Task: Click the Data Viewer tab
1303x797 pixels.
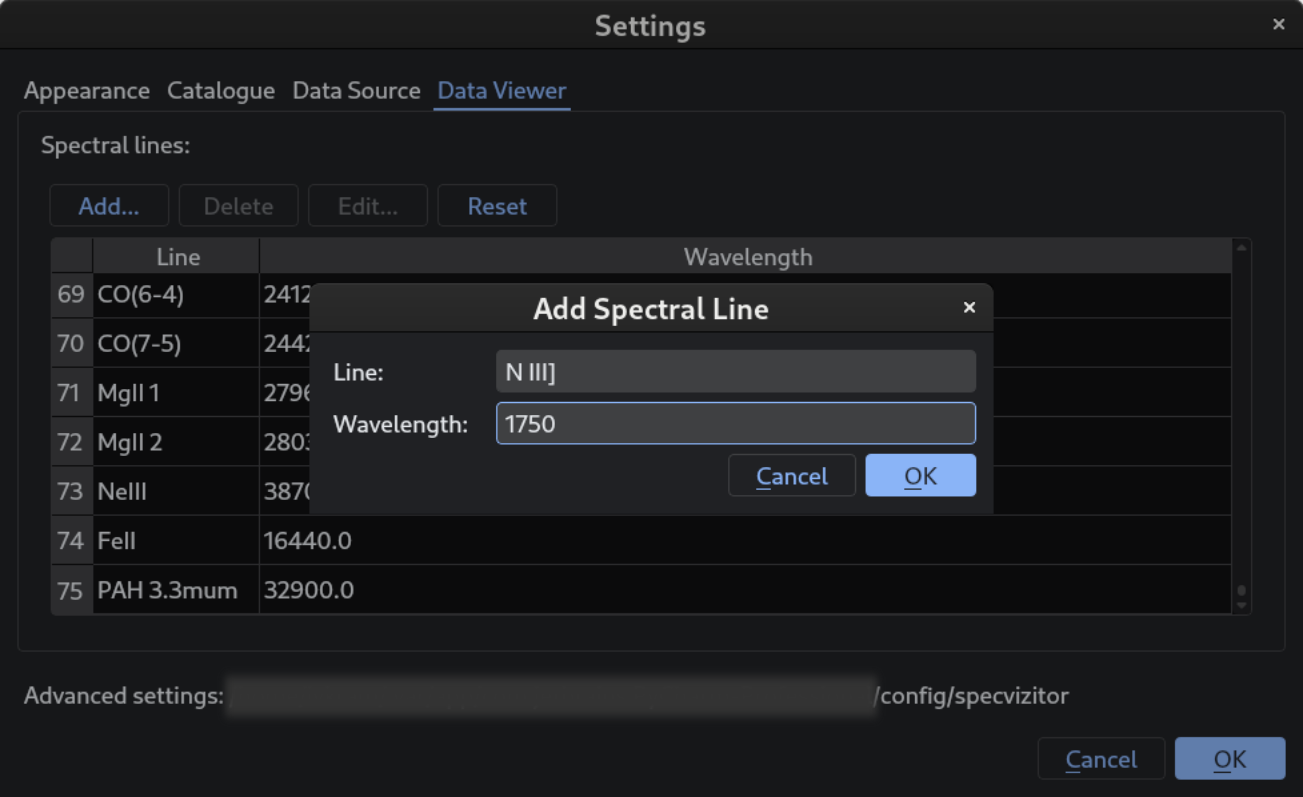Action: coord(502,91)
